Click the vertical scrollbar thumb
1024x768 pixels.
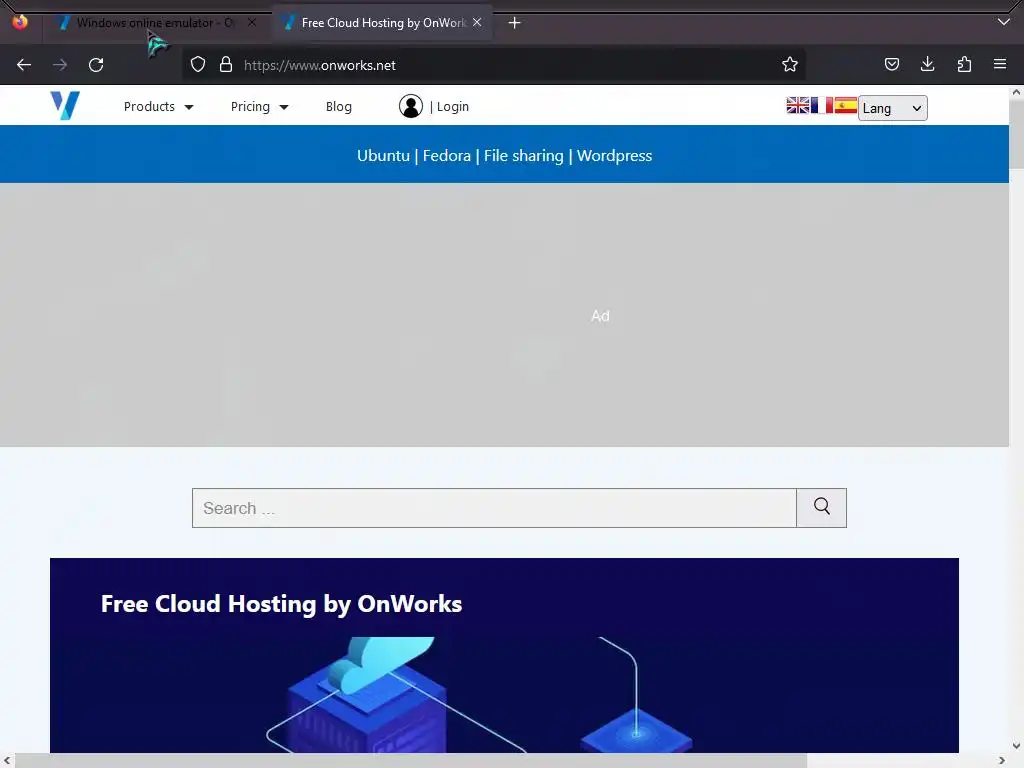point(1016,135)
